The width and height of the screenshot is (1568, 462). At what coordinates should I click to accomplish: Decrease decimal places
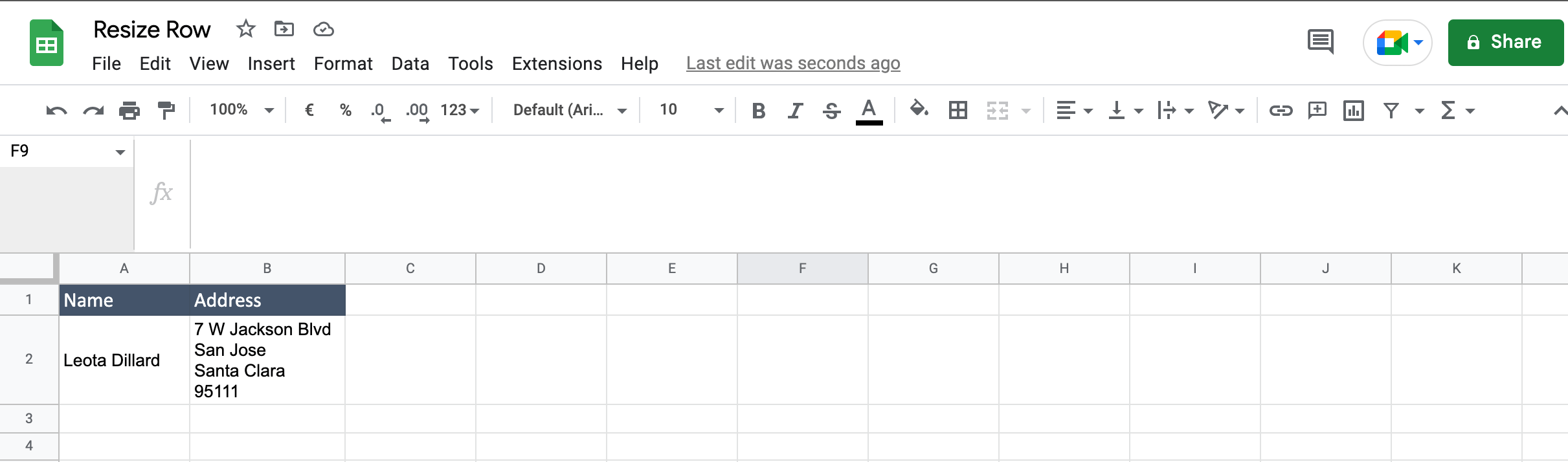[381, 110]
